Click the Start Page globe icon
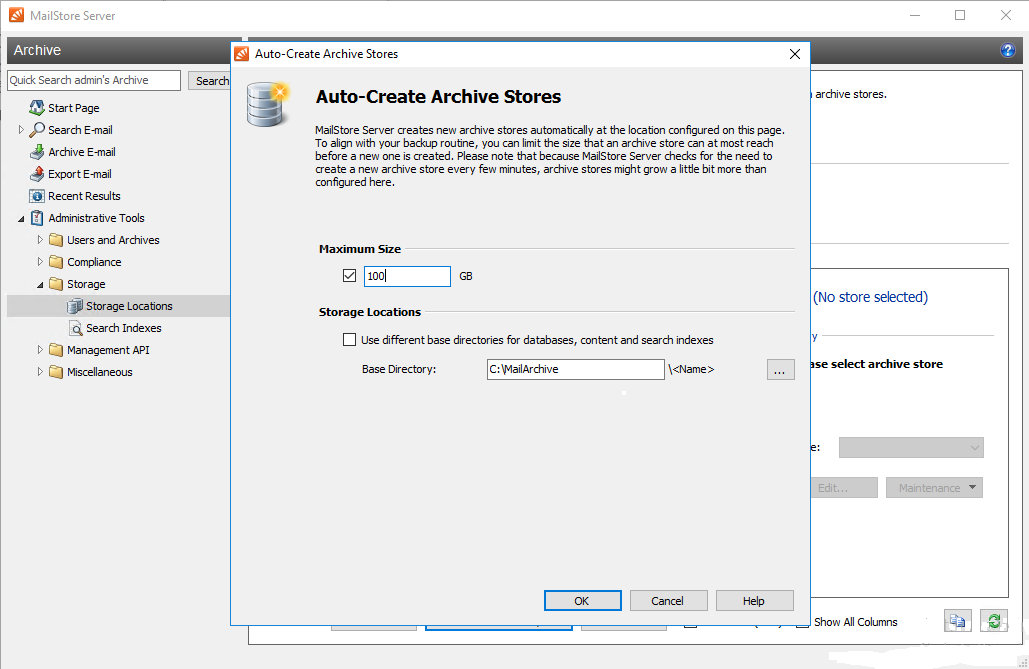The width and height of the screenshot is (1029, 669). coord(37,108)
